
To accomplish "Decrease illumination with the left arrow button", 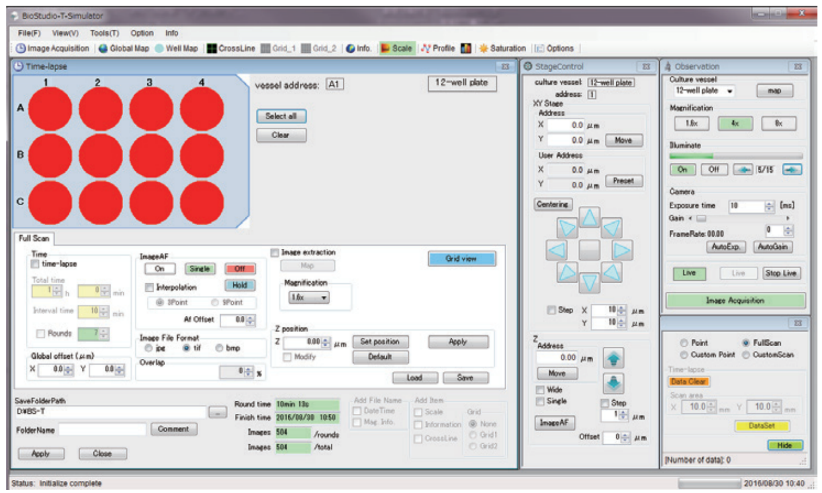I will [742, 169].
